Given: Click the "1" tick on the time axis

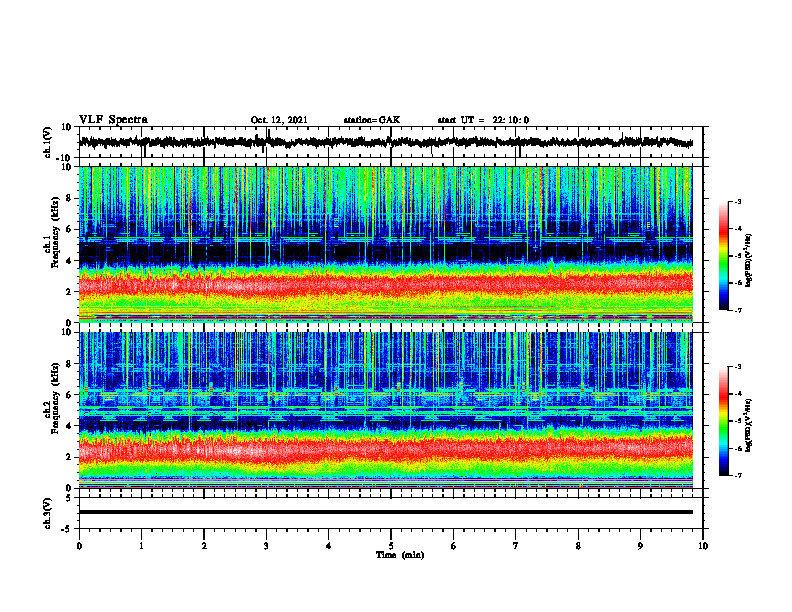Looking at the screenshot, I should click(x=141, y=546).
